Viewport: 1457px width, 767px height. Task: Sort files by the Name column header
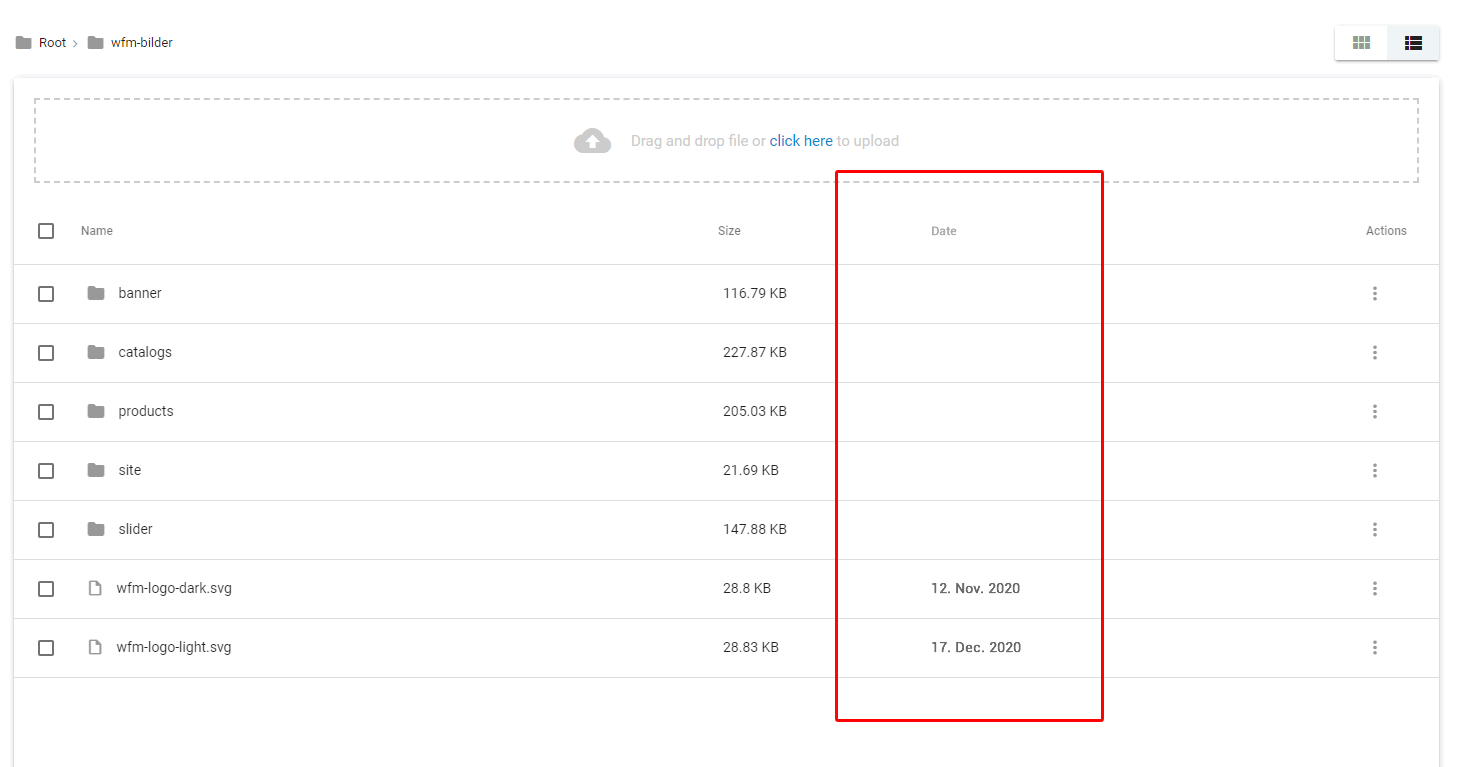(97, 231)
